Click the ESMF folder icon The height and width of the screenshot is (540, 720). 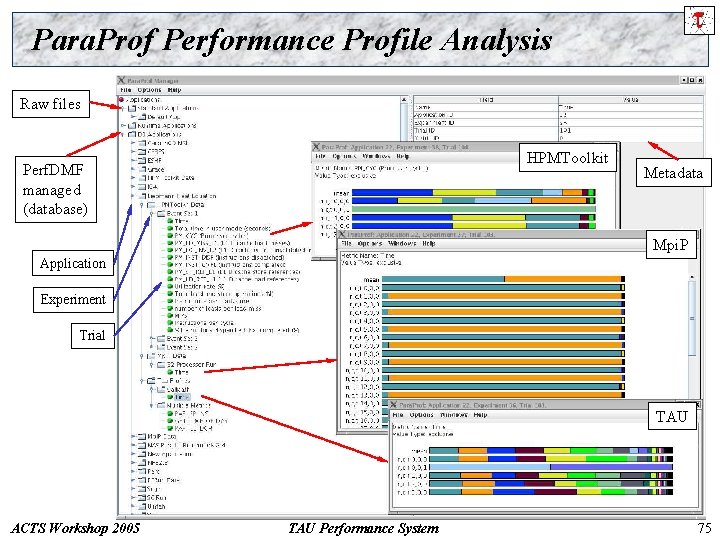click(x=142, y=160)
